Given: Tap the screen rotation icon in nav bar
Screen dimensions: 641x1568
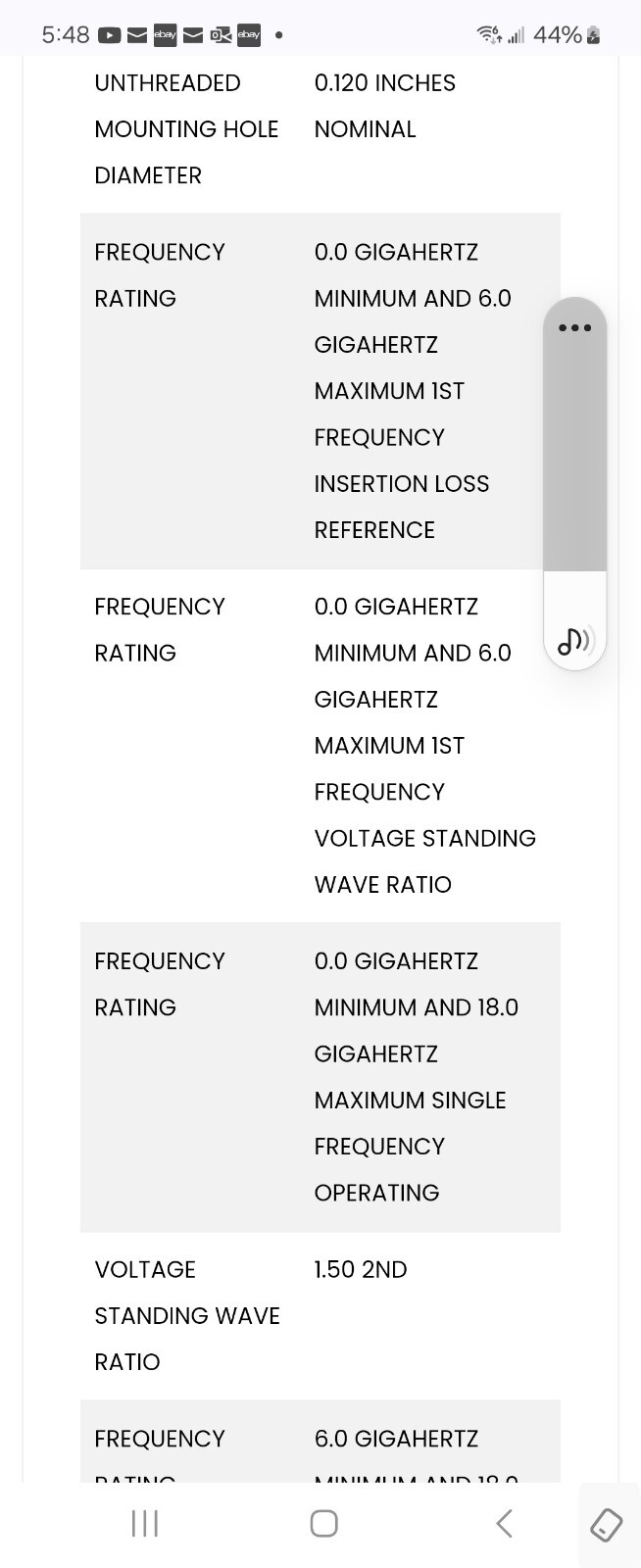Looking at the screenshot, I should tap(607, 1525).
